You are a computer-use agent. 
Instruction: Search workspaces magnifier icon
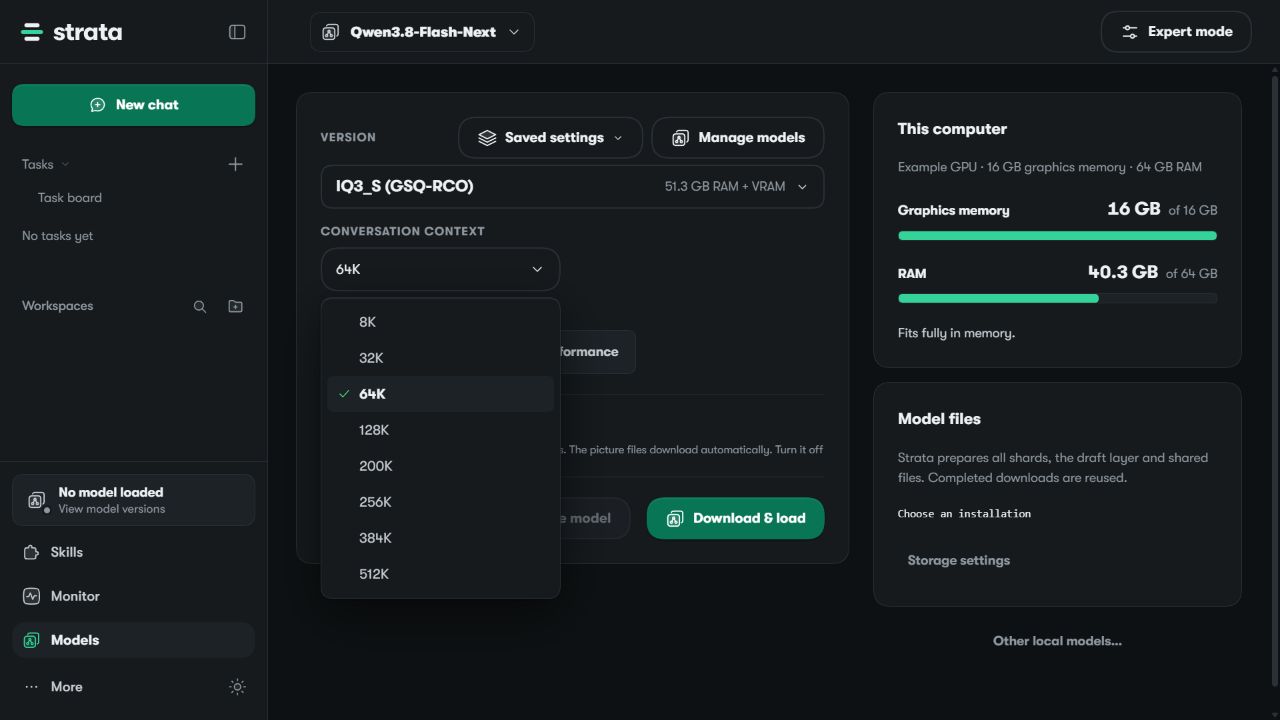[x=200, y=306]
